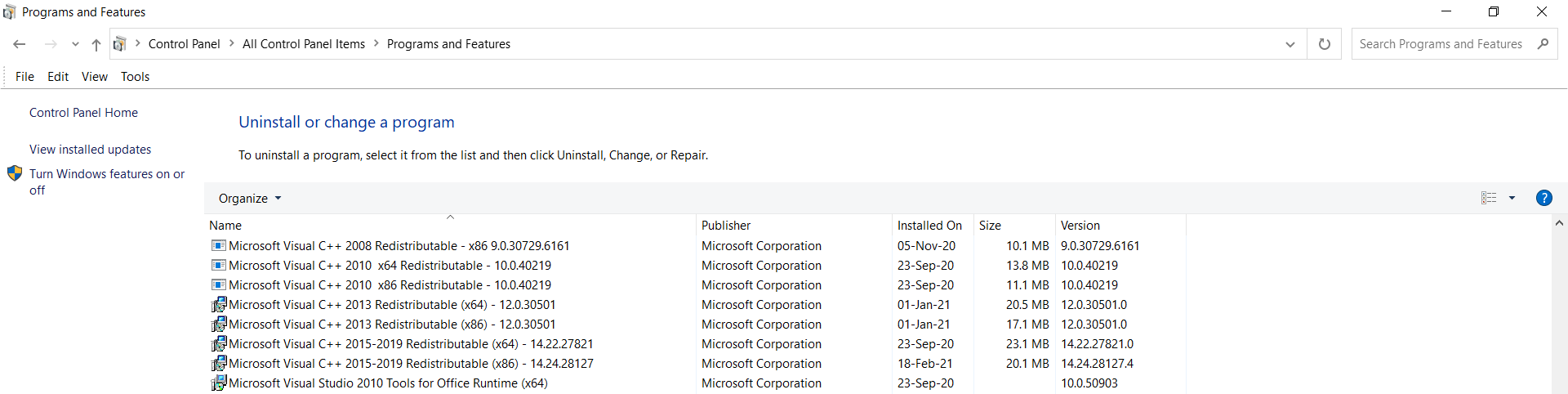This screenshot has height=394, width=1568.
Task: Open the recent locations dropdown arrow
Action: (75, 44)
